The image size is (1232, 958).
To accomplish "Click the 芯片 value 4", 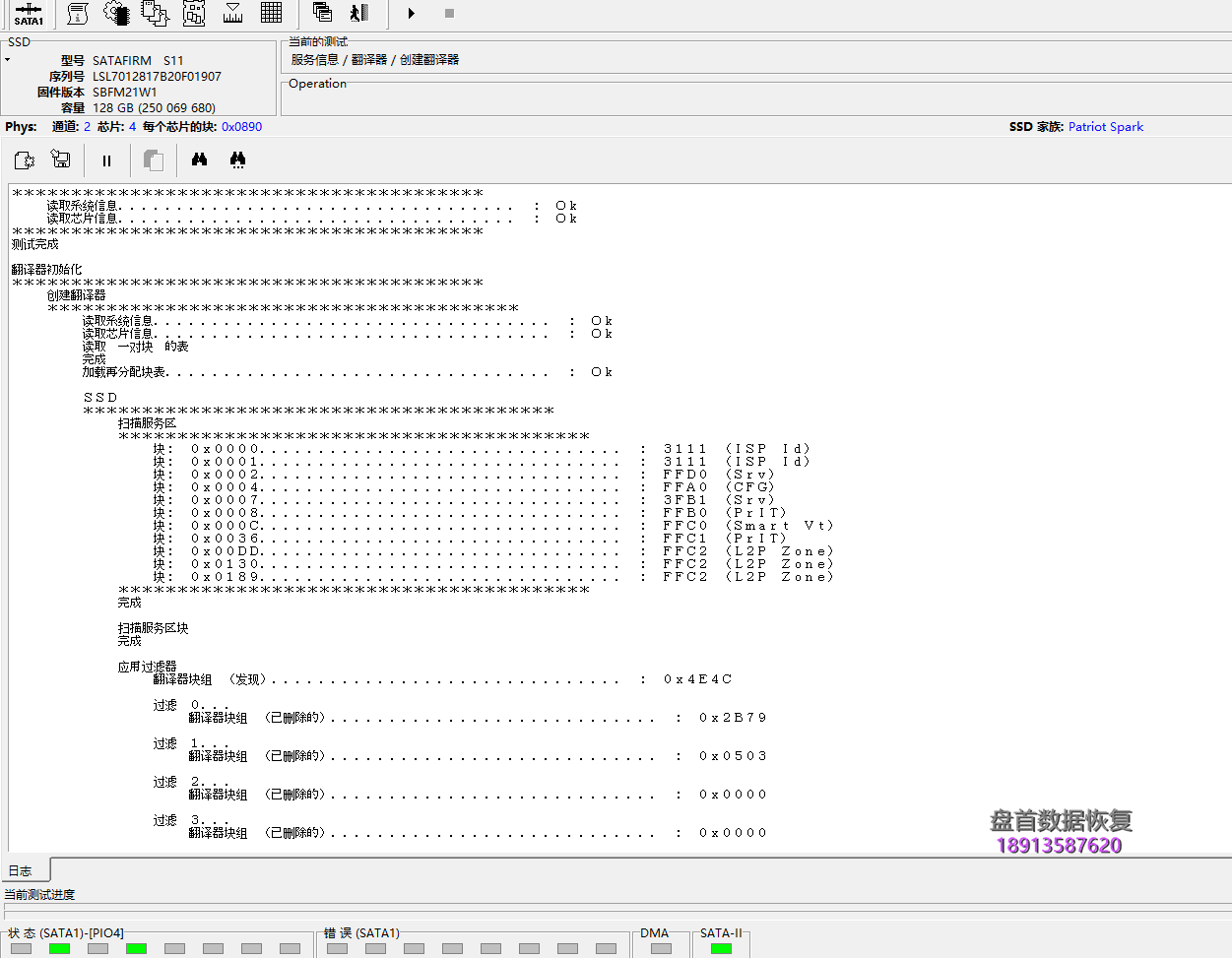I will click(x=132, y=127).
